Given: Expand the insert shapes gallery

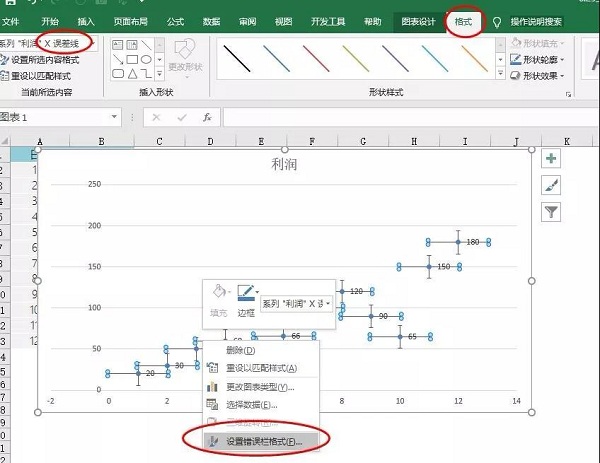Looking at the screenshot, I should (x=160, y=73).
